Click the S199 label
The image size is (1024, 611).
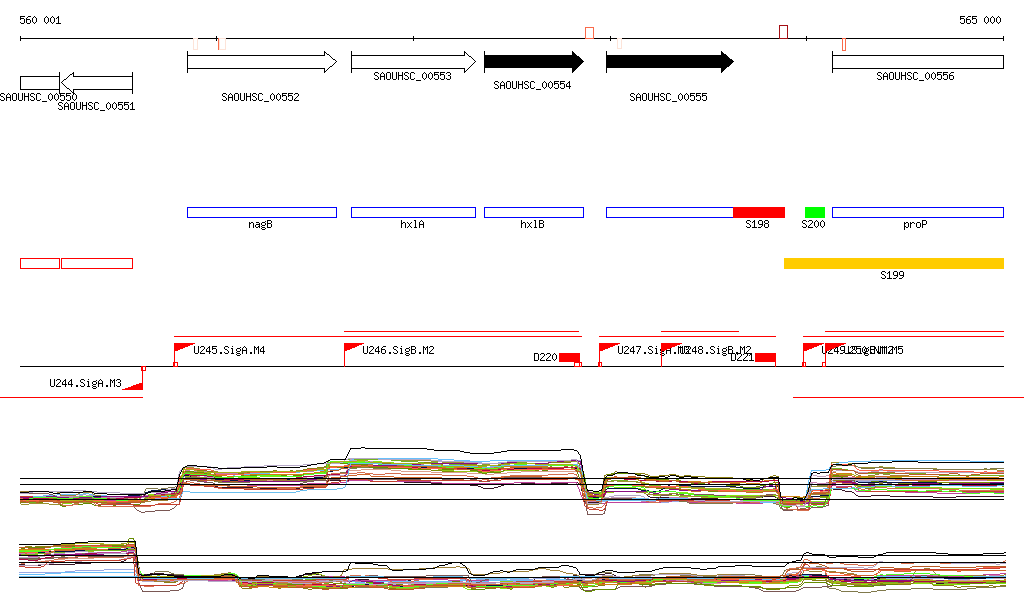point(892,275)
